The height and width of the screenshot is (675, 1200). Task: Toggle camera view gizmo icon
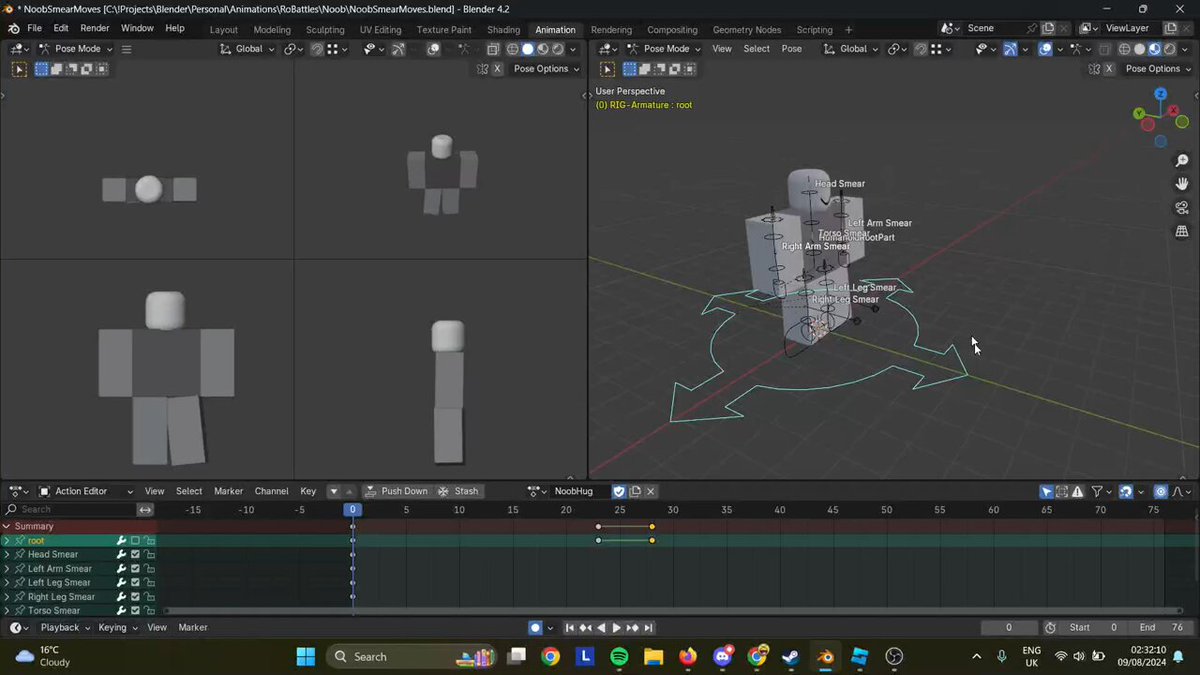pos(1182,208)
